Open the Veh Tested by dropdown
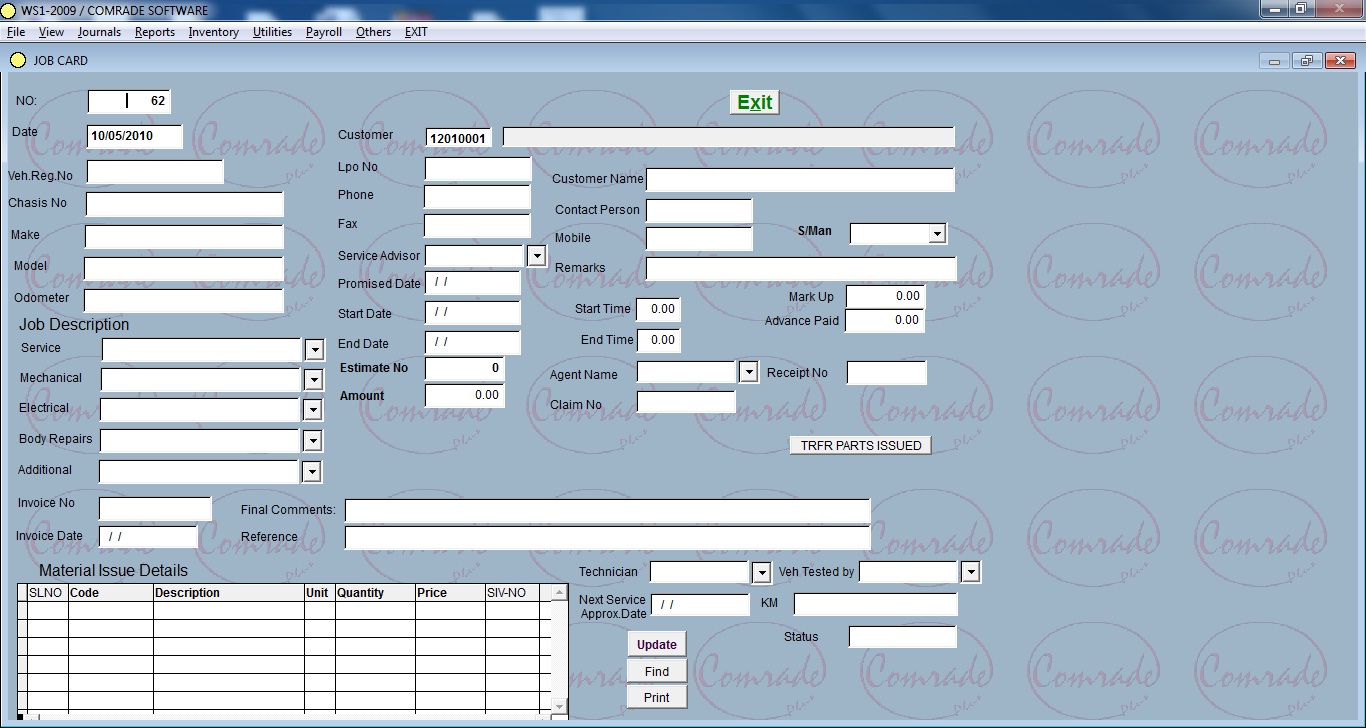Image resolution: width=1366 pixels, height=728 pixels. (x=971, y=572)
